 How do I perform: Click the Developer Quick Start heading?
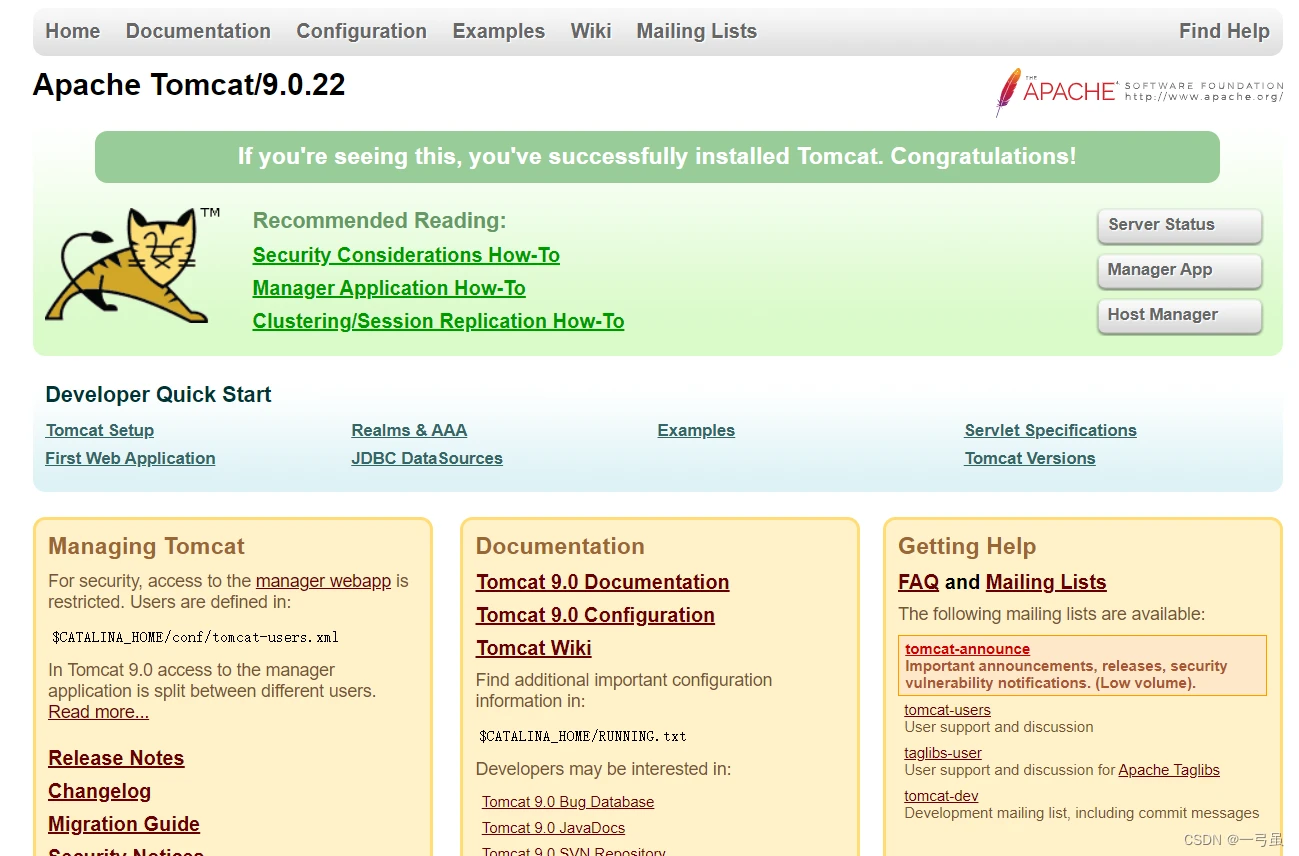tap(158, 395)
